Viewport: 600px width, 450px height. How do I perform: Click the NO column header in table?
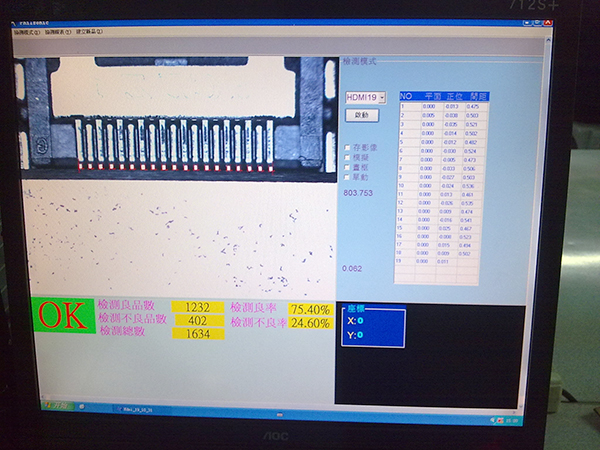pos(406,96)
